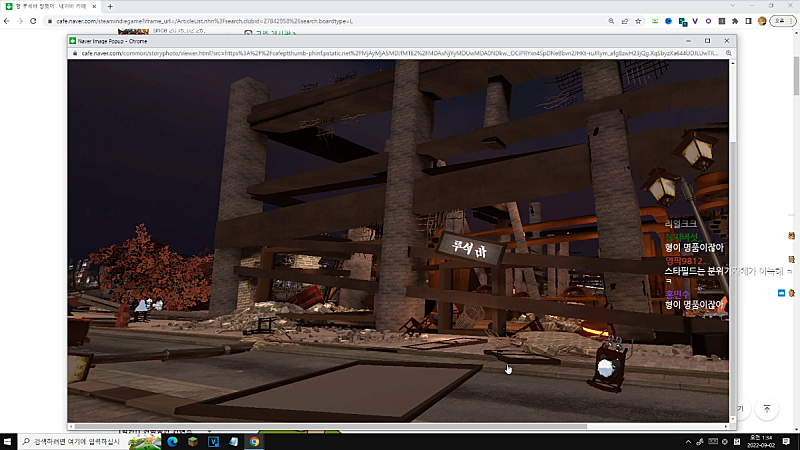
Task: Share this page from the address bar
Action: click(625, 21)
